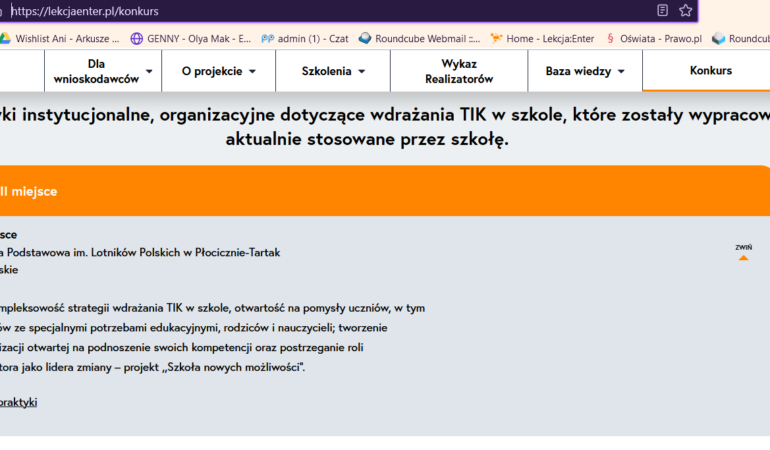Open Oświata - Prawo.pl bookmark
This screenshot has height=450, width=770.
tap(655, 39)
